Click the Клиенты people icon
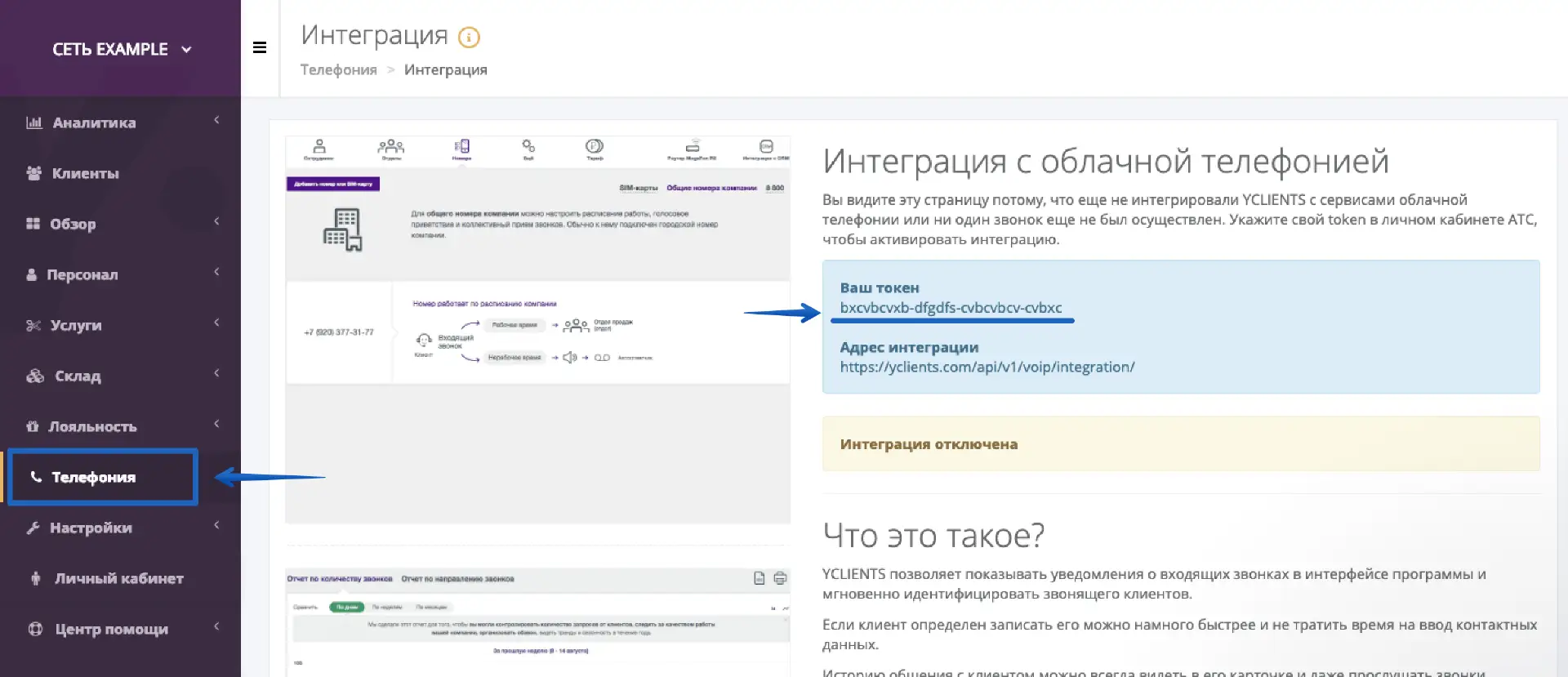The image size is (1568, 677). 33,173
